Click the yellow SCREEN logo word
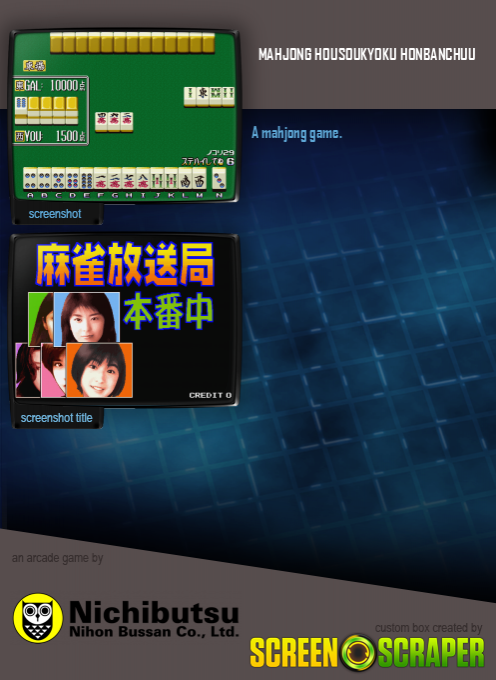496x680 pixels. coord(294,652)
